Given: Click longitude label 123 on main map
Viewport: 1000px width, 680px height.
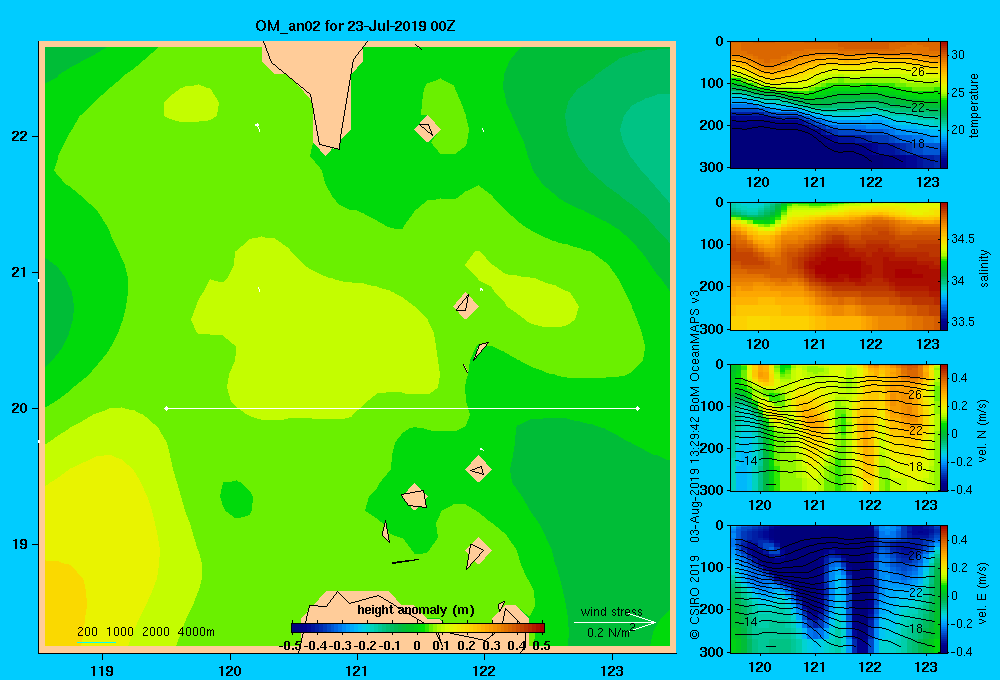Looking at the screenshot, I should coord(612,671).
